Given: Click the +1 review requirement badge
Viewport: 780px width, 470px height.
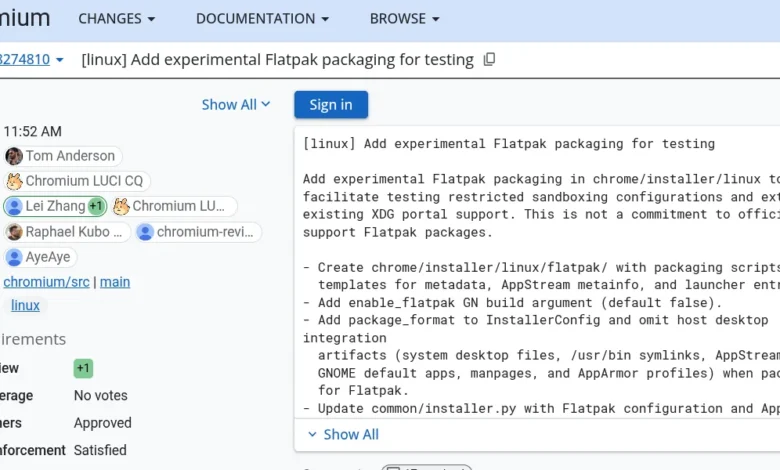Looking at the screenshot, I should pyautogui.click(x=83, y=369).
